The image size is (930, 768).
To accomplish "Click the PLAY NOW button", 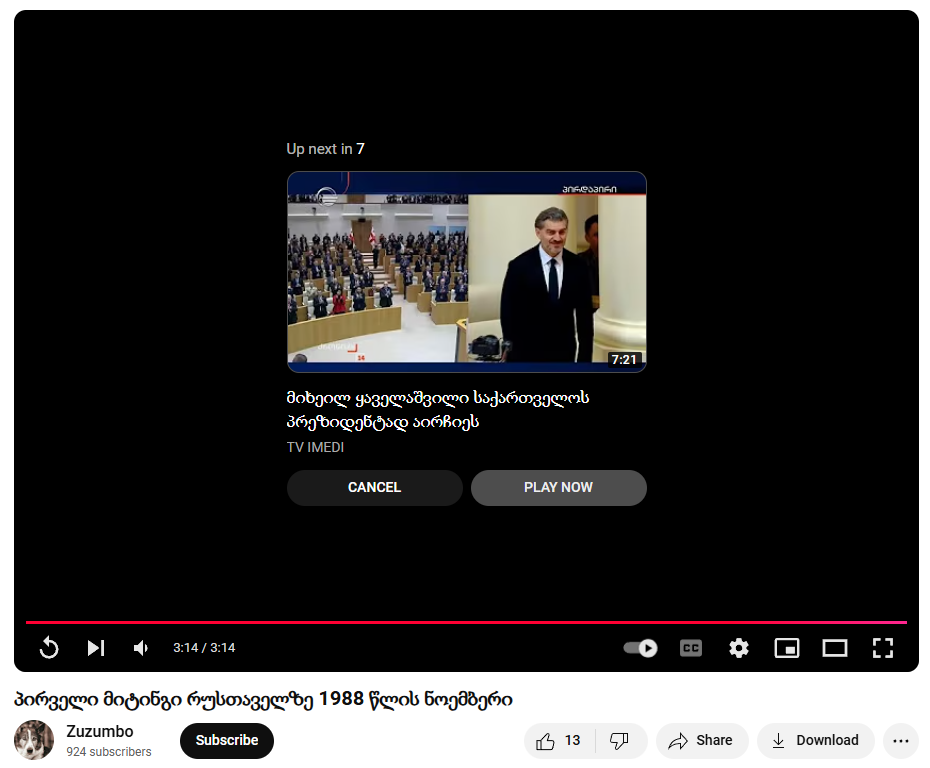I will coord(559,487).
